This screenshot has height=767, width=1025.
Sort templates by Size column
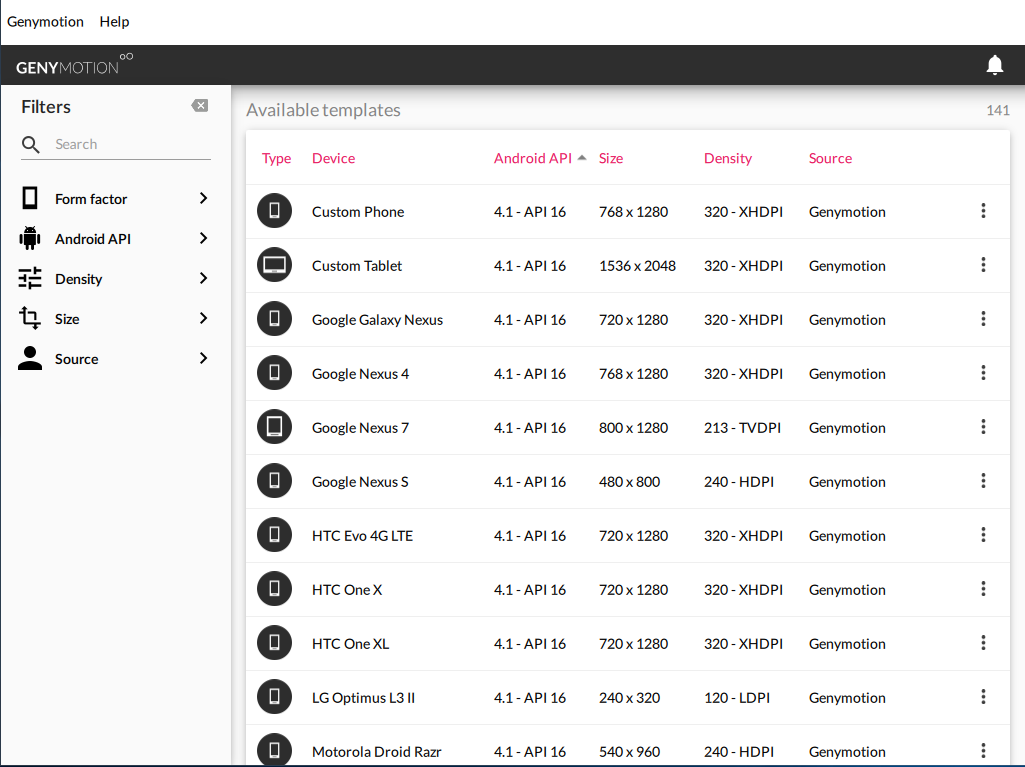point(611,158)
